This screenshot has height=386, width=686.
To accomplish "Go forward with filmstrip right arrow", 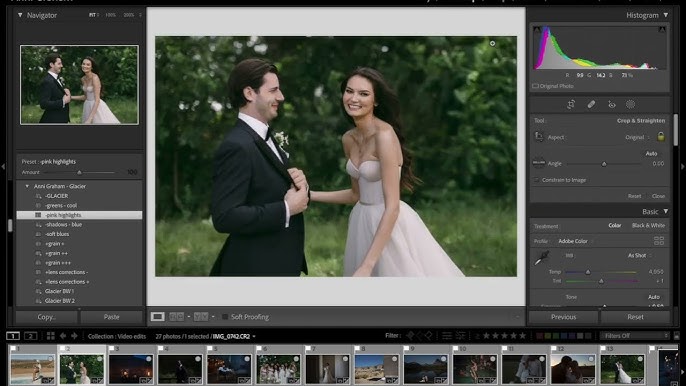I will click(x=74, y=336).
